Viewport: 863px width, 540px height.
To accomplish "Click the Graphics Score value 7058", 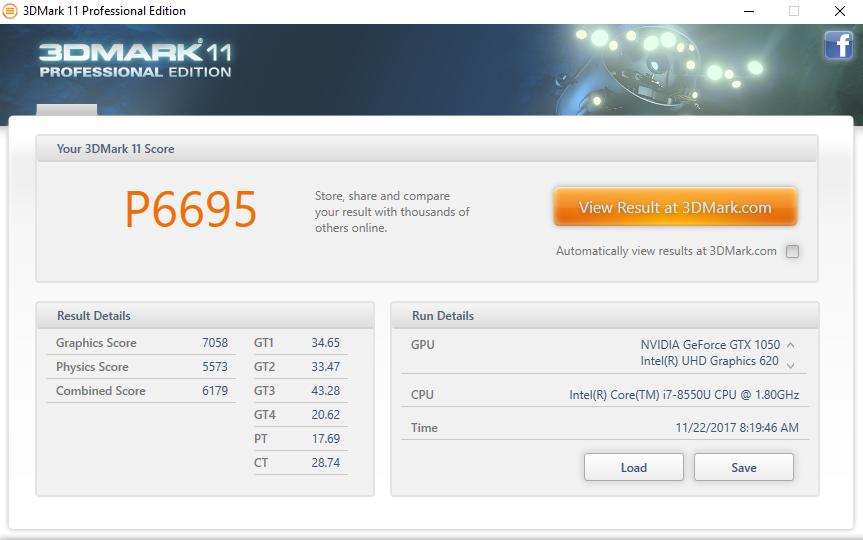I will pos(215,343).
